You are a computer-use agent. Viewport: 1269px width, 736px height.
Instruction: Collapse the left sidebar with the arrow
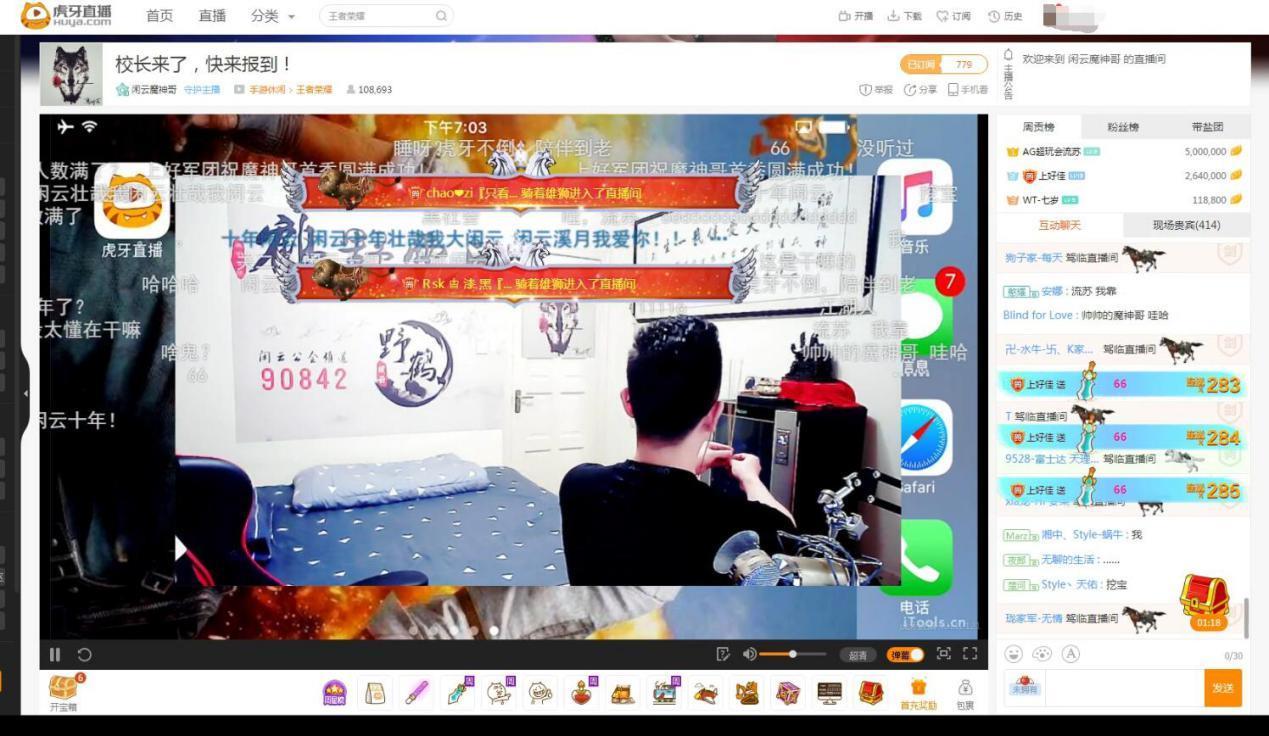pos(26,393)
